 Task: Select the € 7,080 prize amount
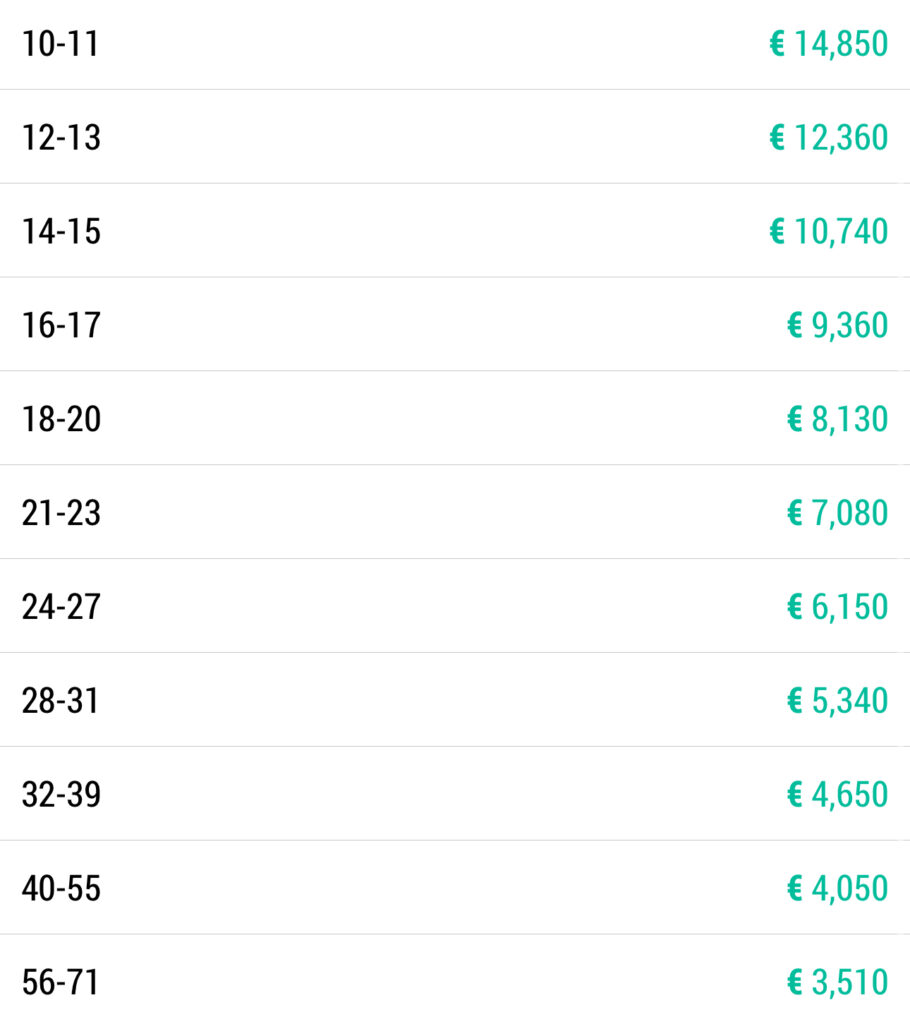click(x=837, y=513)
